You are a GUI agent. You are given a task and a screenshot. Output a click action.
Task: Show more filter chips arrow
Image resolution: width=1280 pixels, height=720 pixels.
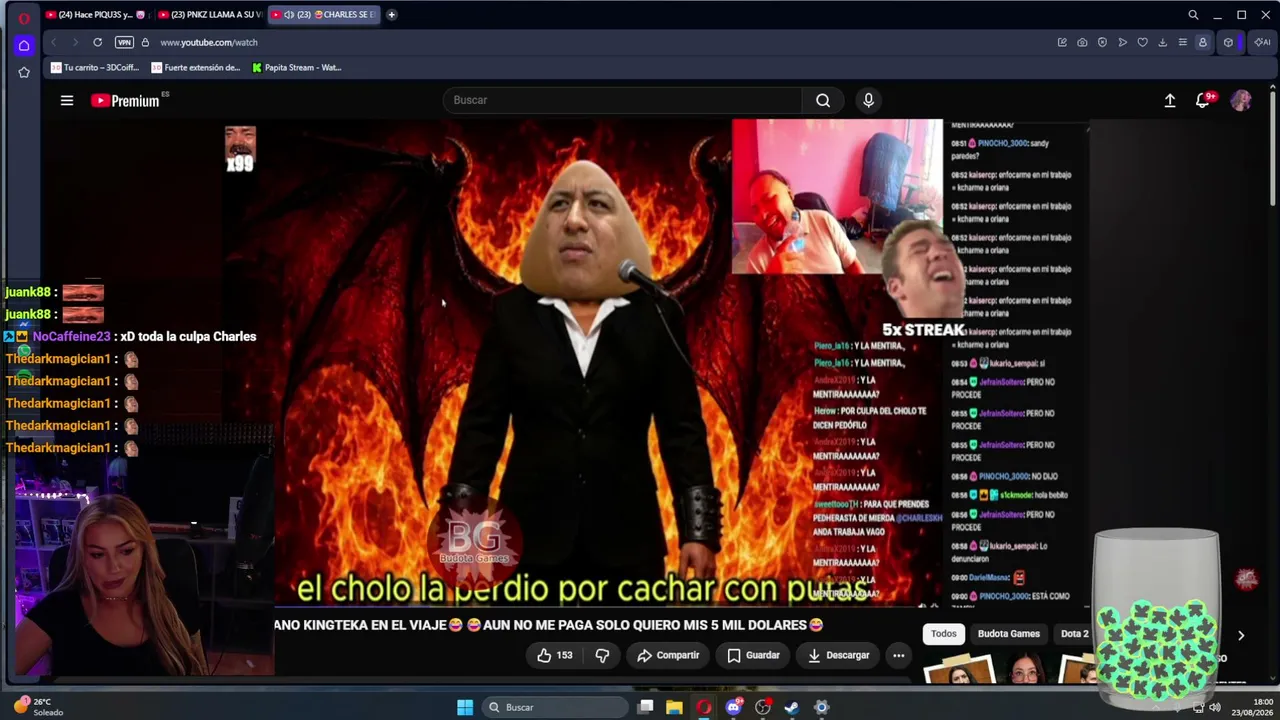1241,635
